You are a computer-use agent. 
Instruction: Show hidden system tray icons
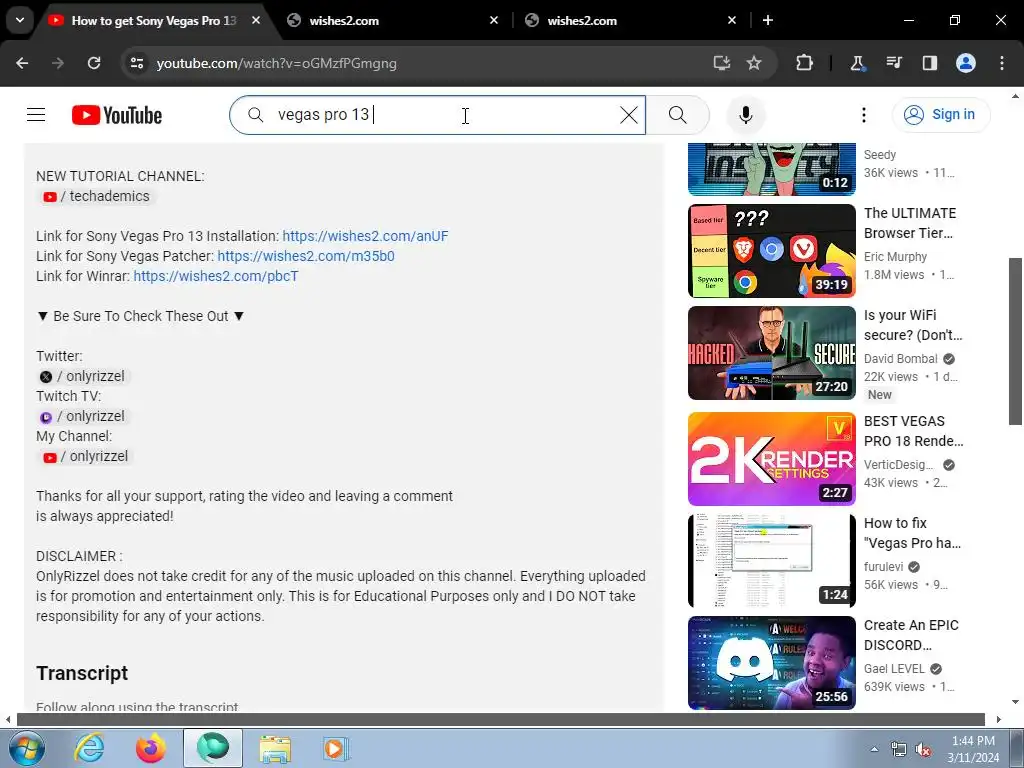(874, 749)
